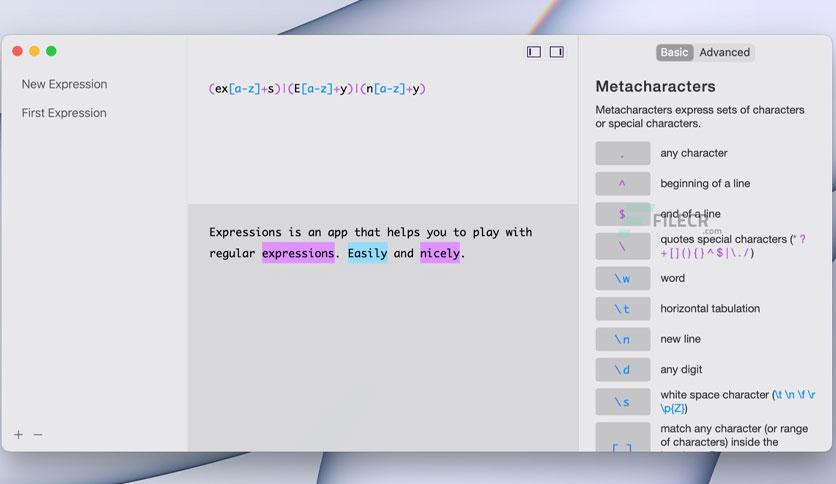The image size is (836, 484).
Task: Click the 'new line' description
Action: 680,339
